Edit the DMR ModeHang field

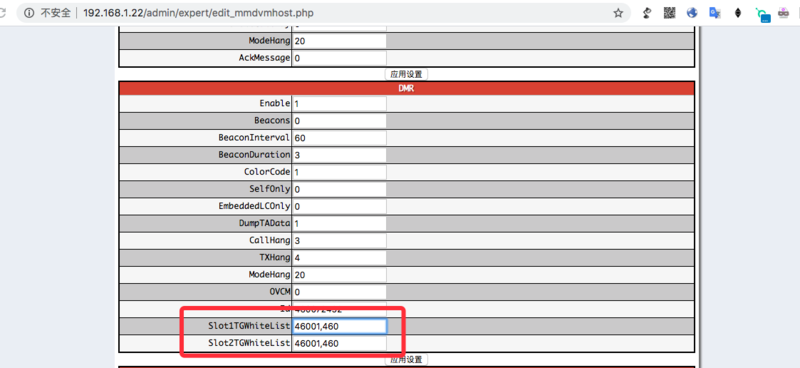point(339,275)
